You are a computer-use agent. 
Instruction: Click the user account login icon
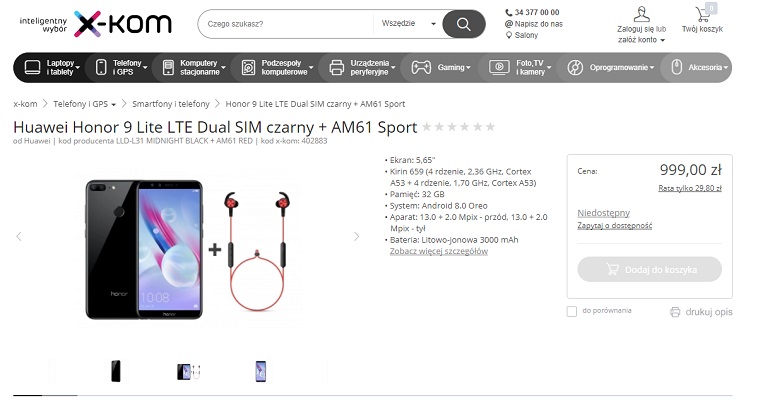tap(641, 14)
